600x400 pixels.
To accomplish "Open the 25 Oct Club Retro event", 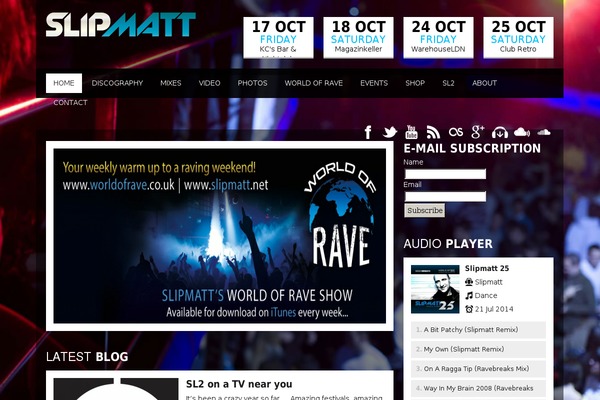I will (518, 38).
